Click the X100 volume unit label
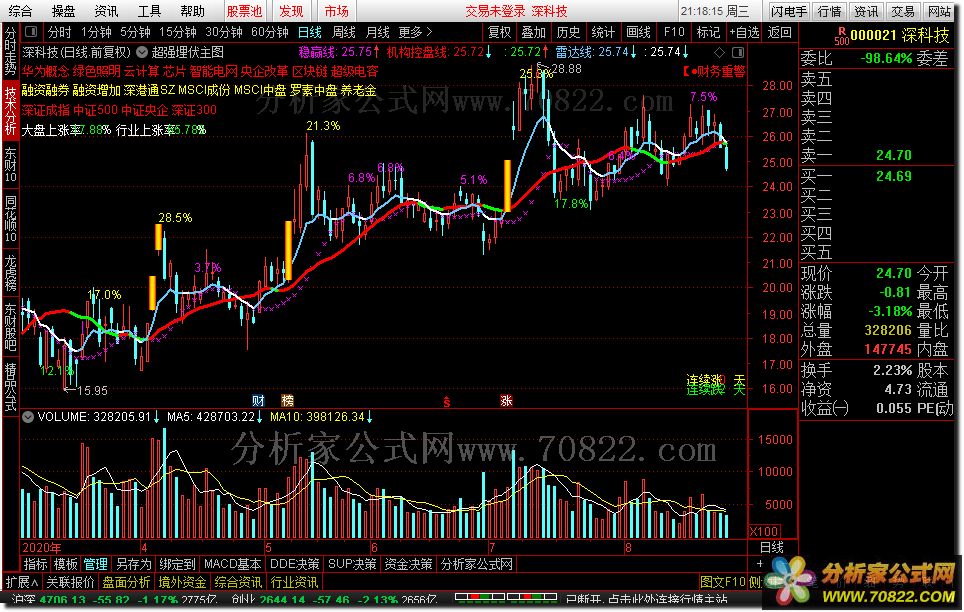964x612 pixels. pos(764,531)
